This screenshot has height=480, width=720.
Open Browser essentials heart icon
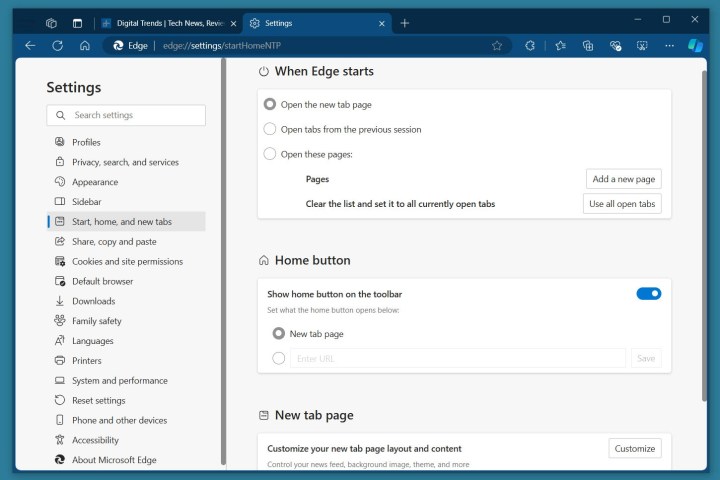615,45
